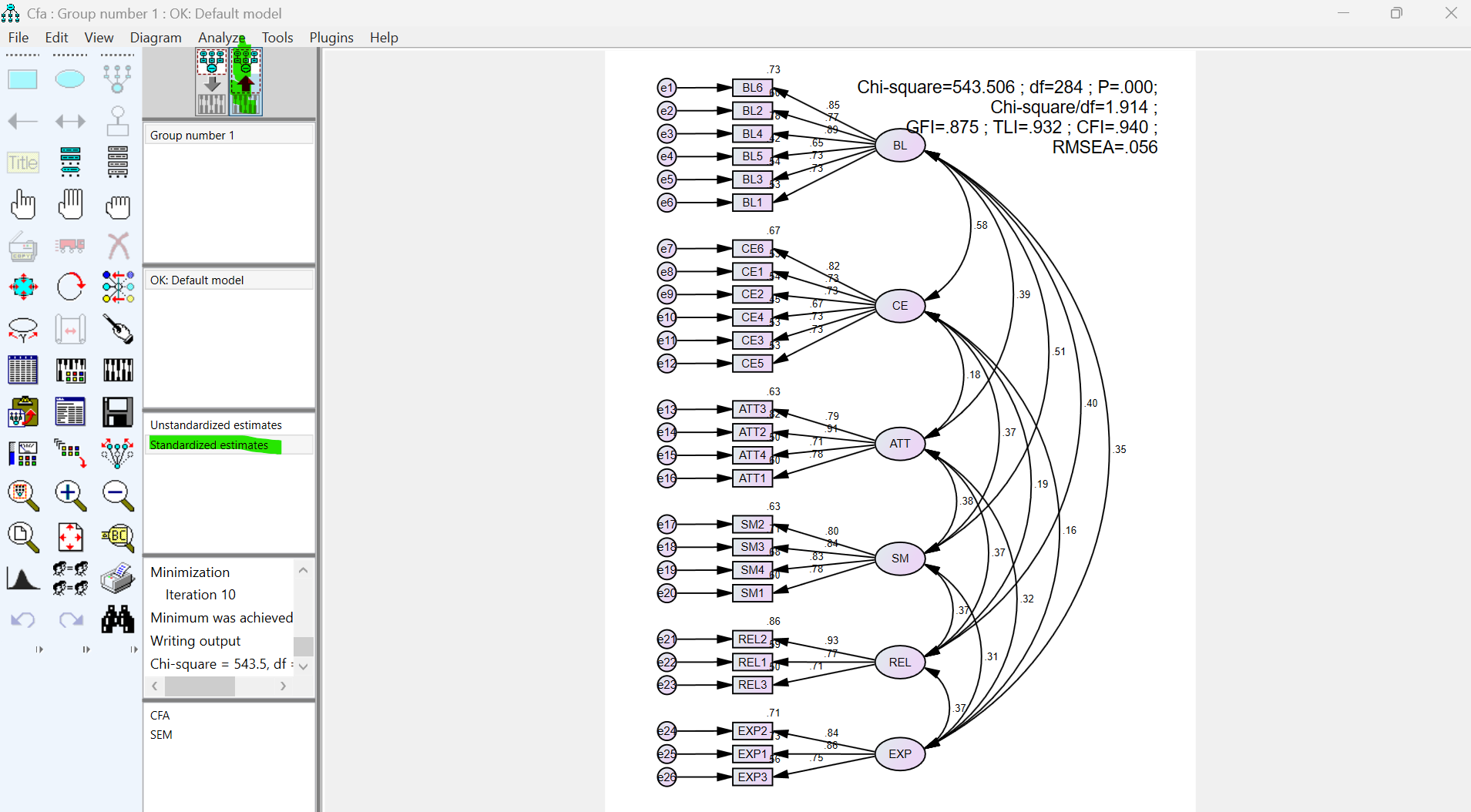Pick the Erase objects X tool
Image resolution: width=1471 pixels, height=812 pixels.
(117, 246)
